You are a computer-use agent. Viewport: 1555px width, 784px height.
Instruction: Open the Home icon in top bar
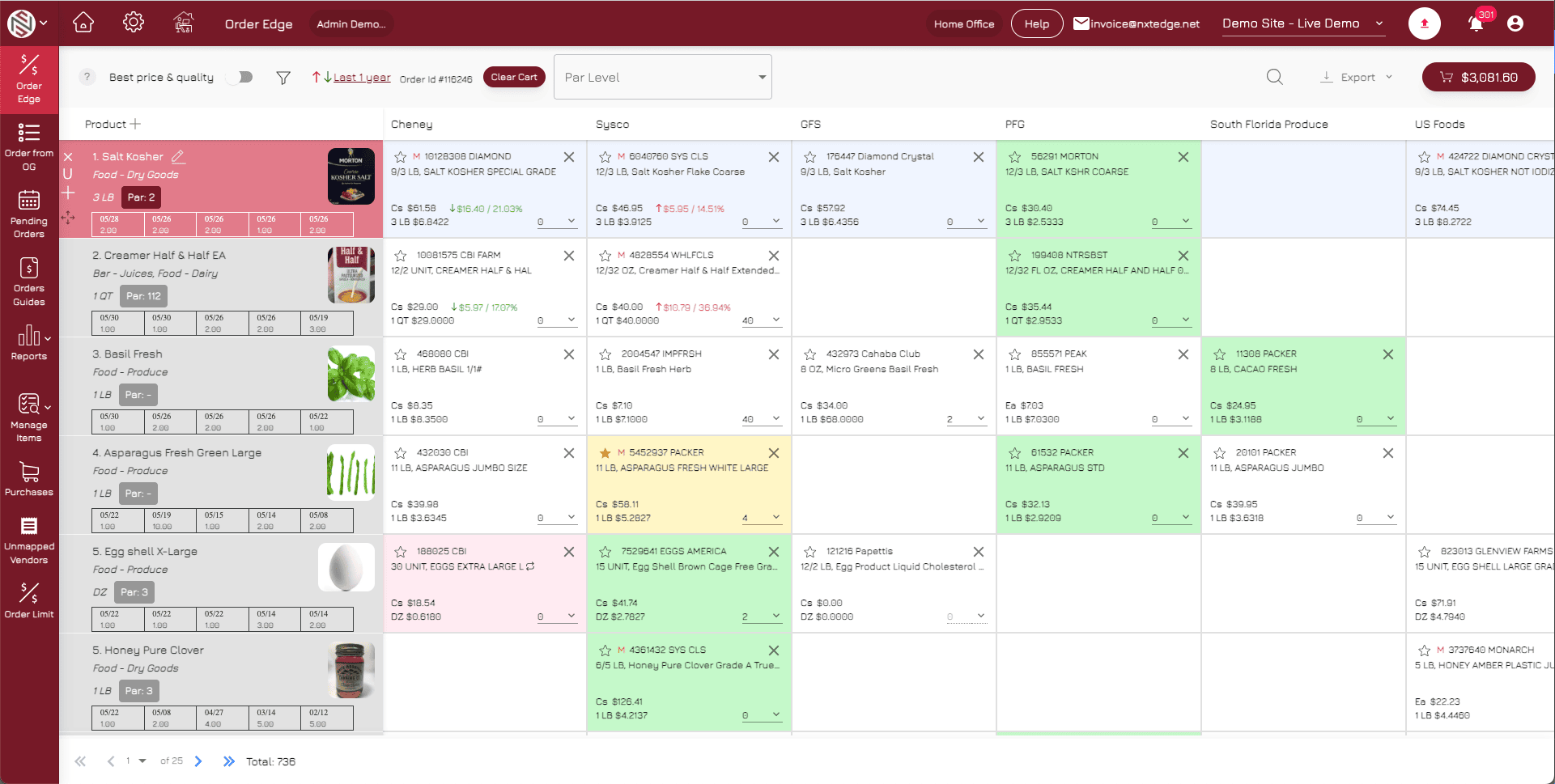click(x=83, y=23)
